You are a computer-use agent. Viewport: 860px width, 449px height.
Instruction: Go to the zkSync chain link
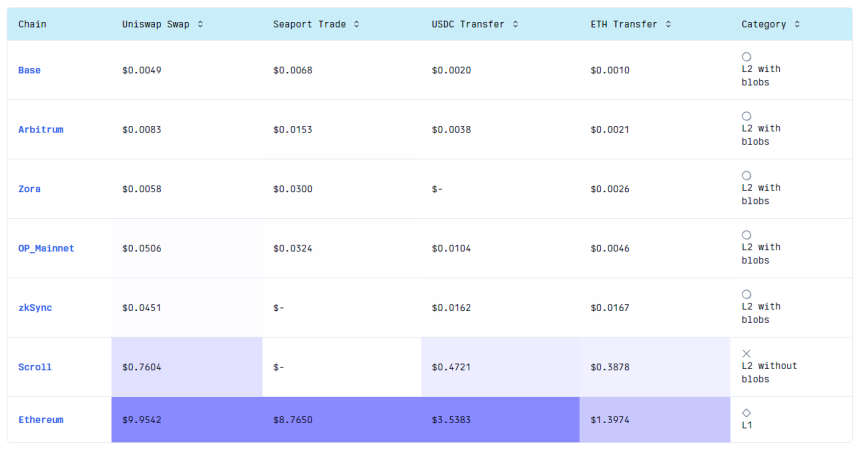[35, 307]
